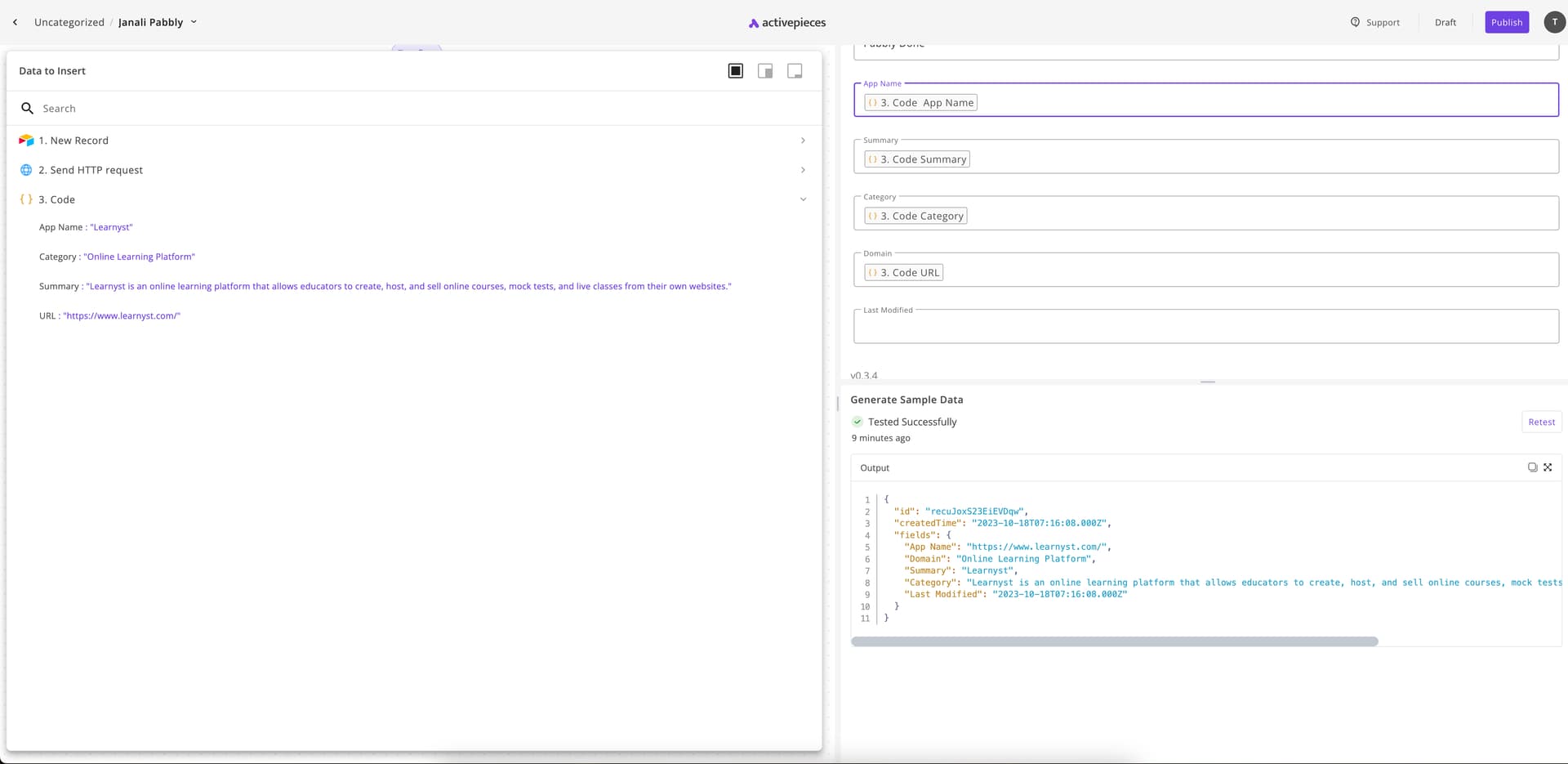Click the "Last Modified" output line
This screenshot has height=764, width=1568.
tap(1015, 594)
